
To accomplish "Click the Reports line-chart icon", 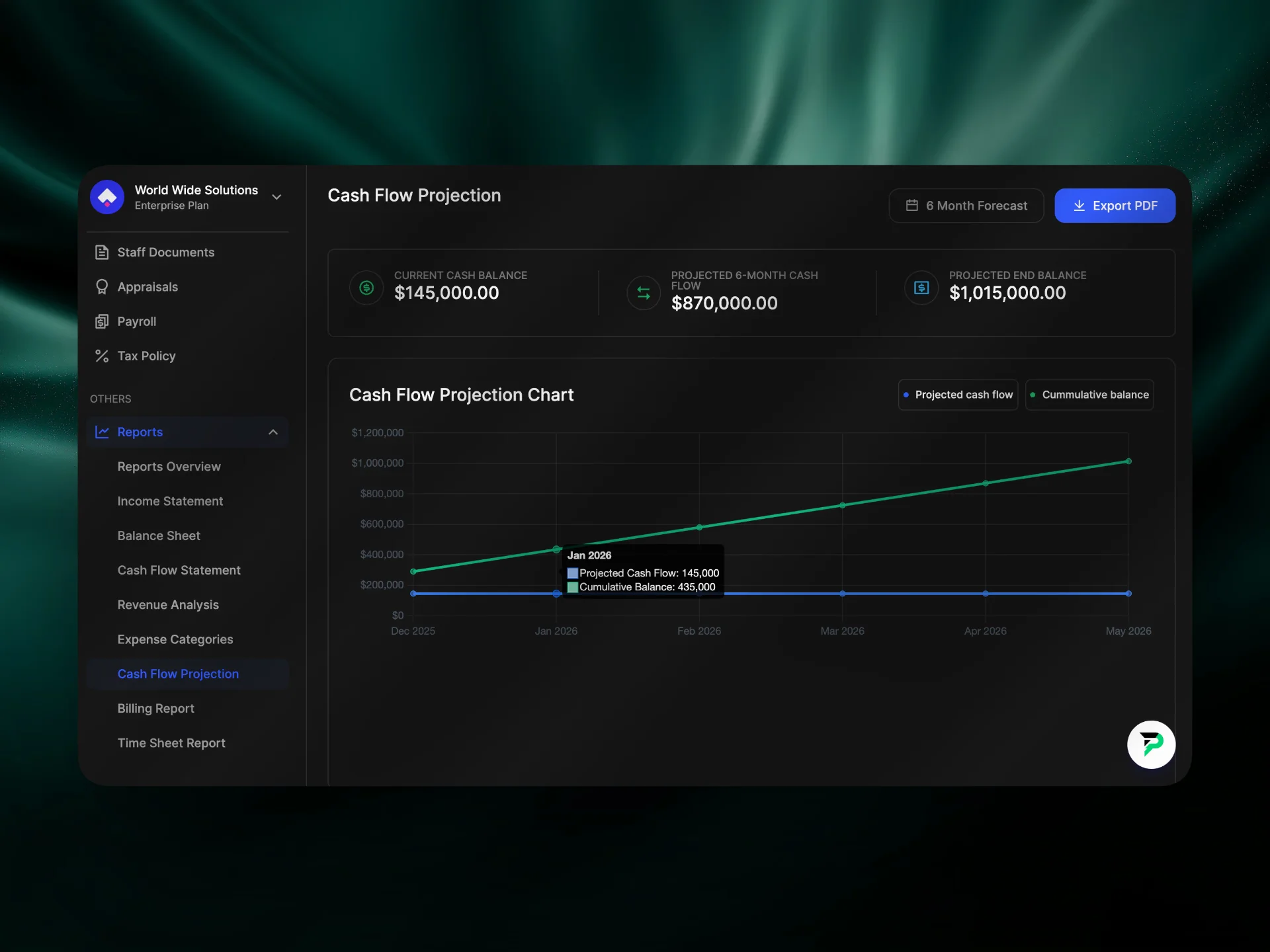I will [x=102, y=432].
